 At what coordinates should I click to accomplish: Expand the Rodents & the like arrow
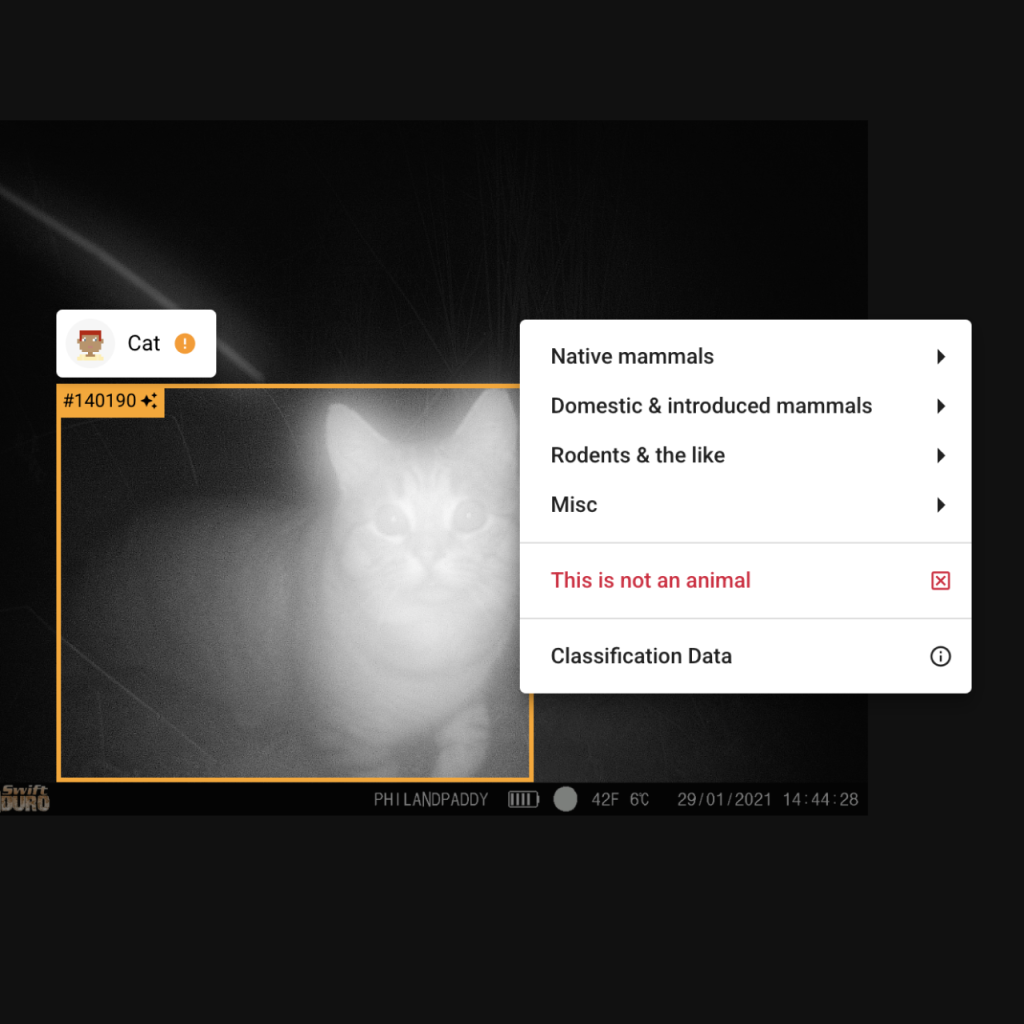(x=940, y=456)
